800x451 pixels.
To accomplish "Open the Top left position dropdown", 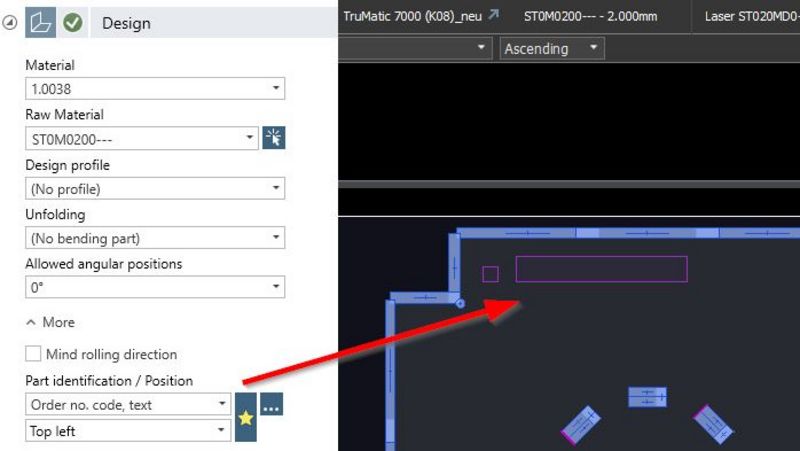I will pyautogui.click(x=127, y=431).
